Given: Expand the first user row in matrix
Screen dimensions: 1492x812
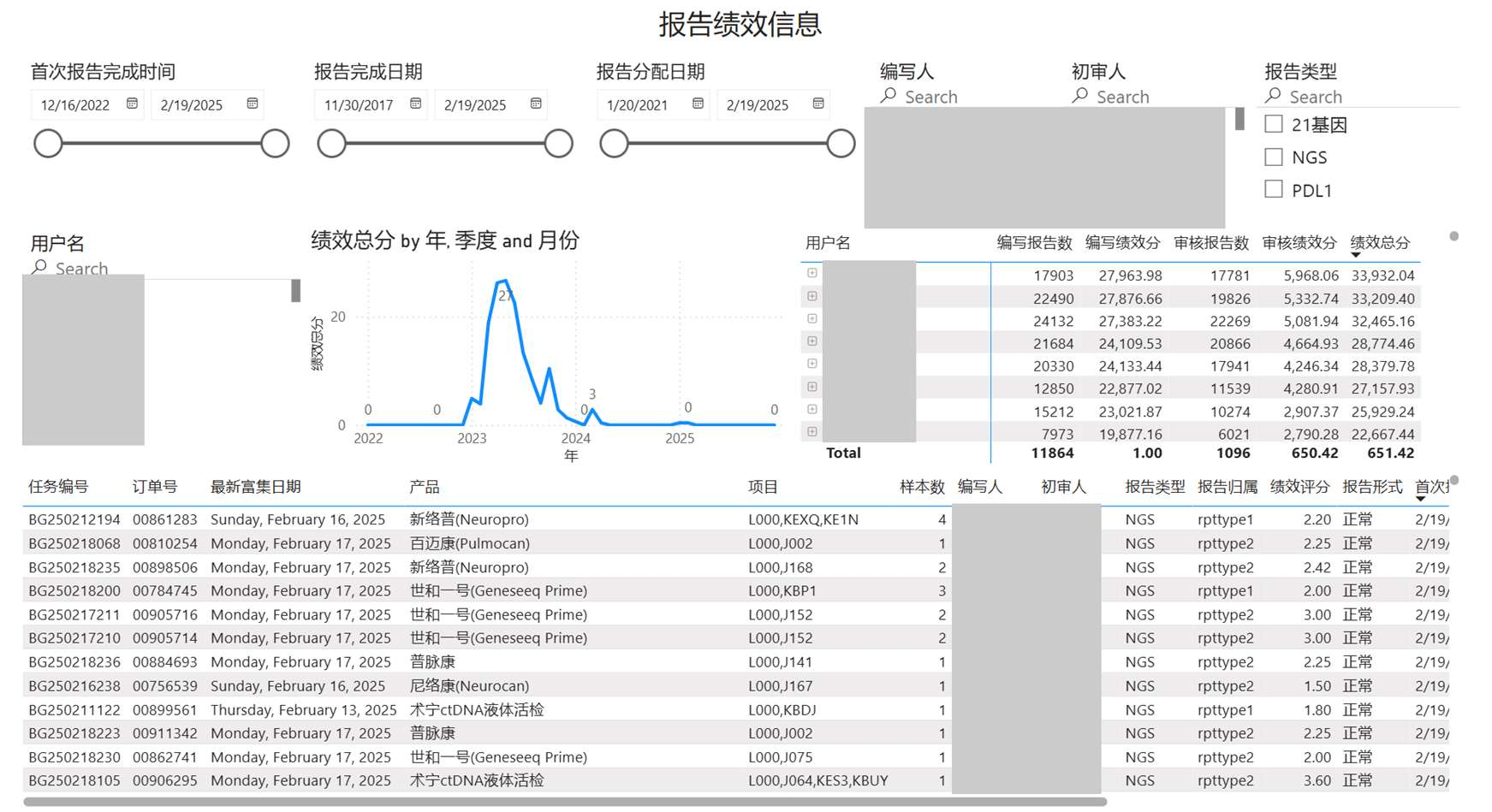Looking at the screenshot, I should 812,274.
